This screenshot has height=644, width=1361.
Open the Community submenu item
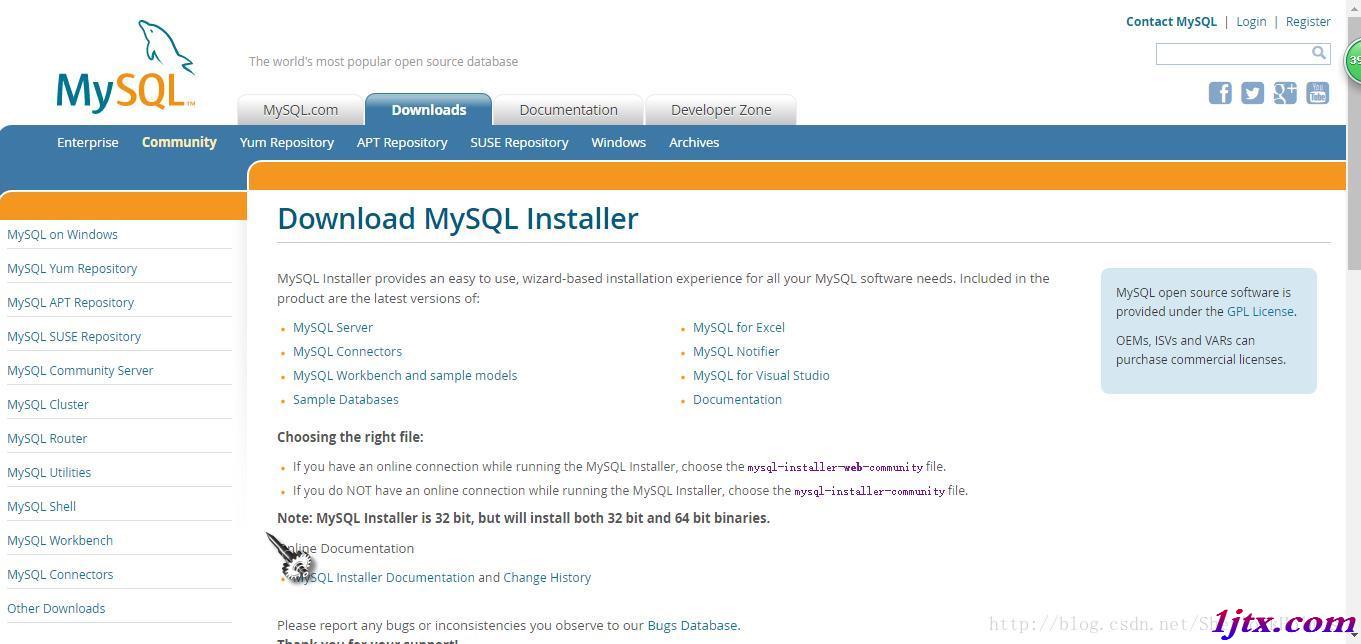pyautogui.click(x=179, y=142)
